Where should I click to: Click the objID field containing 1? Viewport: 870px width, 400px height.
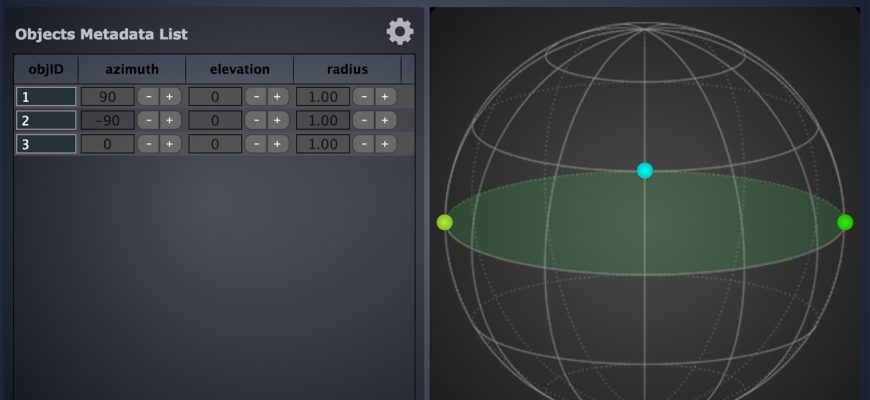(46, 97)
